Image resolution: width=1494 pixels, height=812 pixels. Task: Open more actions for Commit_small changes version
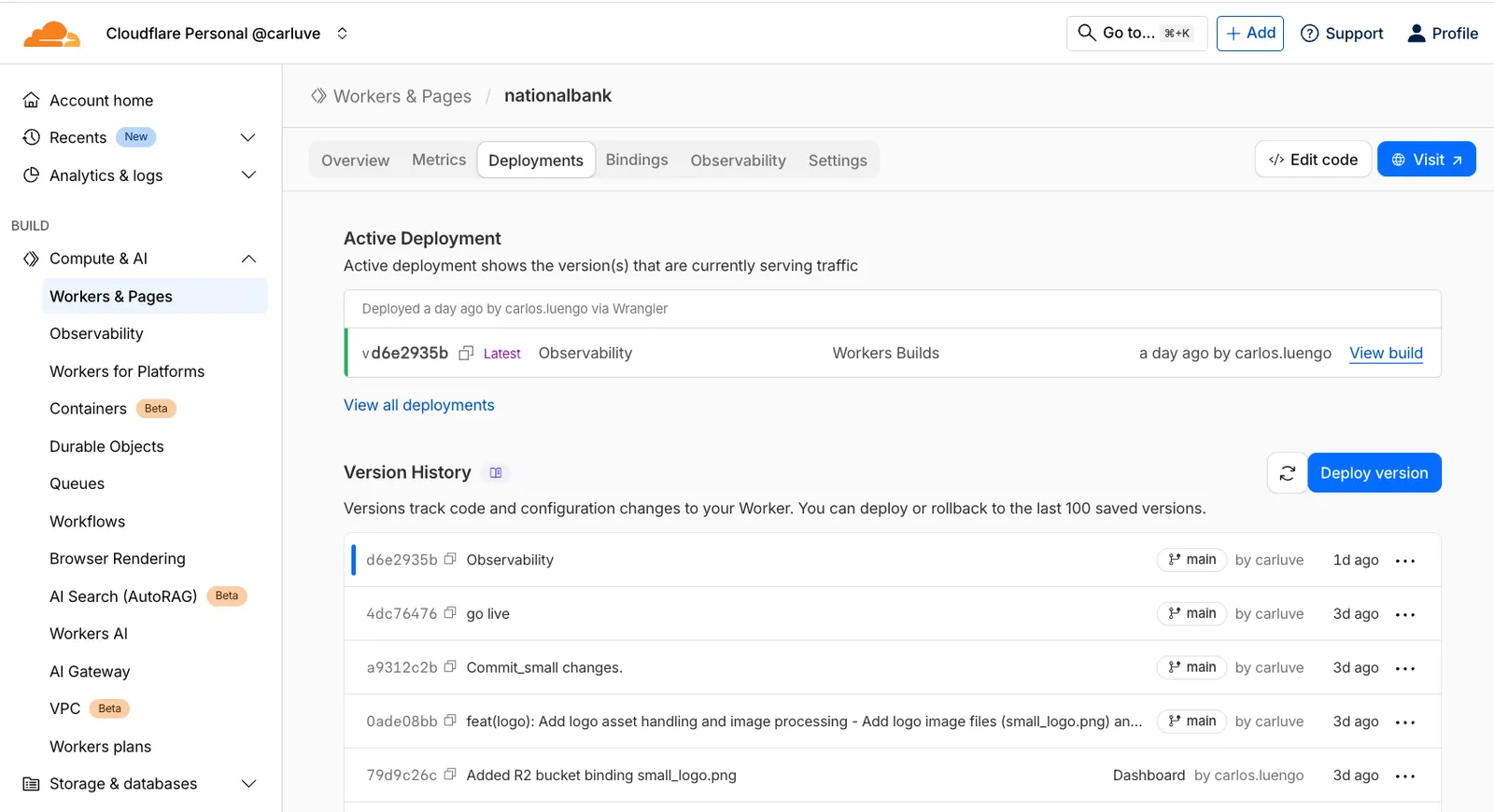pyautogui.click(x=1405, y=669)
